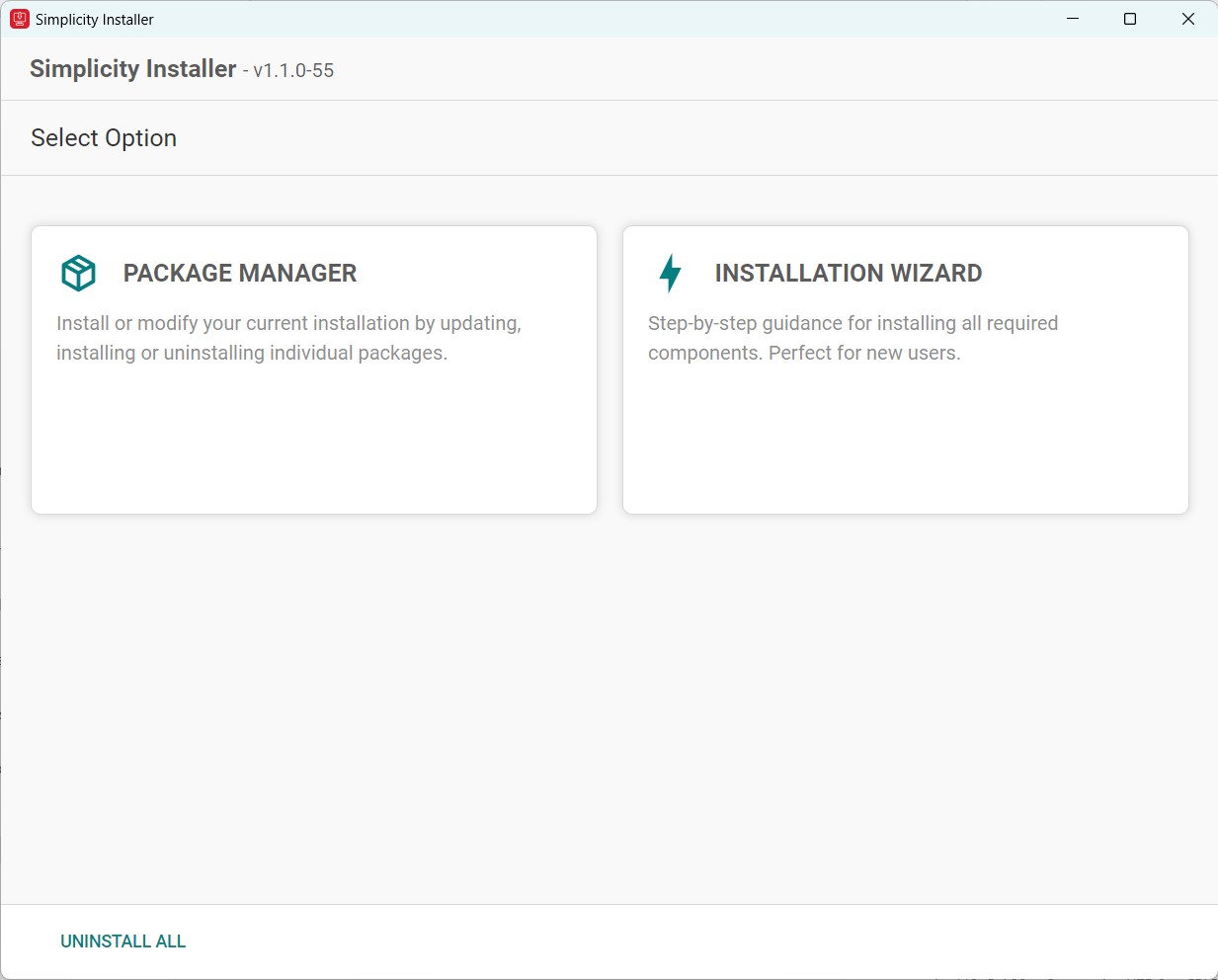Image resolution: width=1218 pixels, height=980 pixels.
Task: Click the Package Manager description text
Action: (288, 337)
